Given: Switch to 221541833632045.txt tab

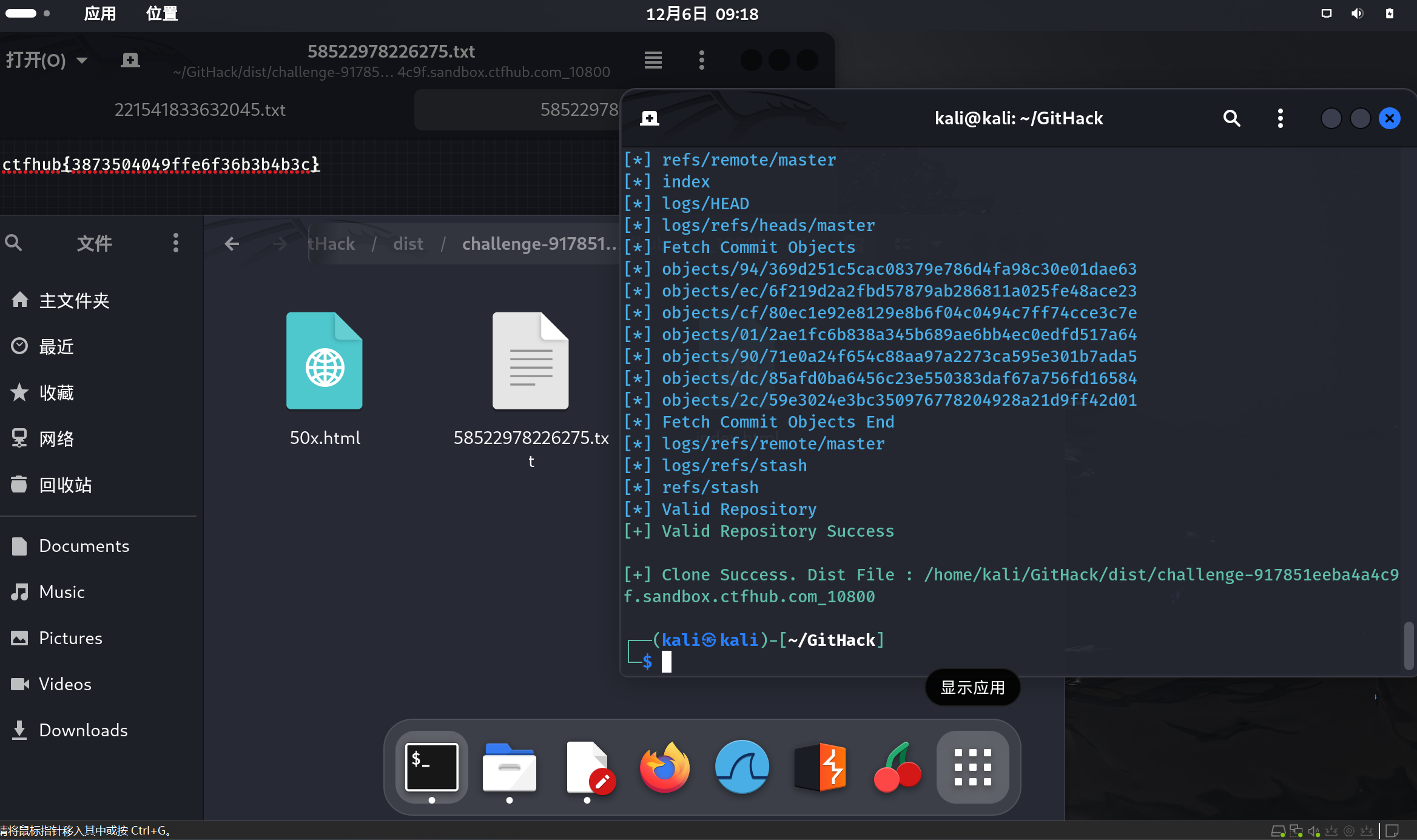Looking at the screenshot, I should [x=200, y=110].
